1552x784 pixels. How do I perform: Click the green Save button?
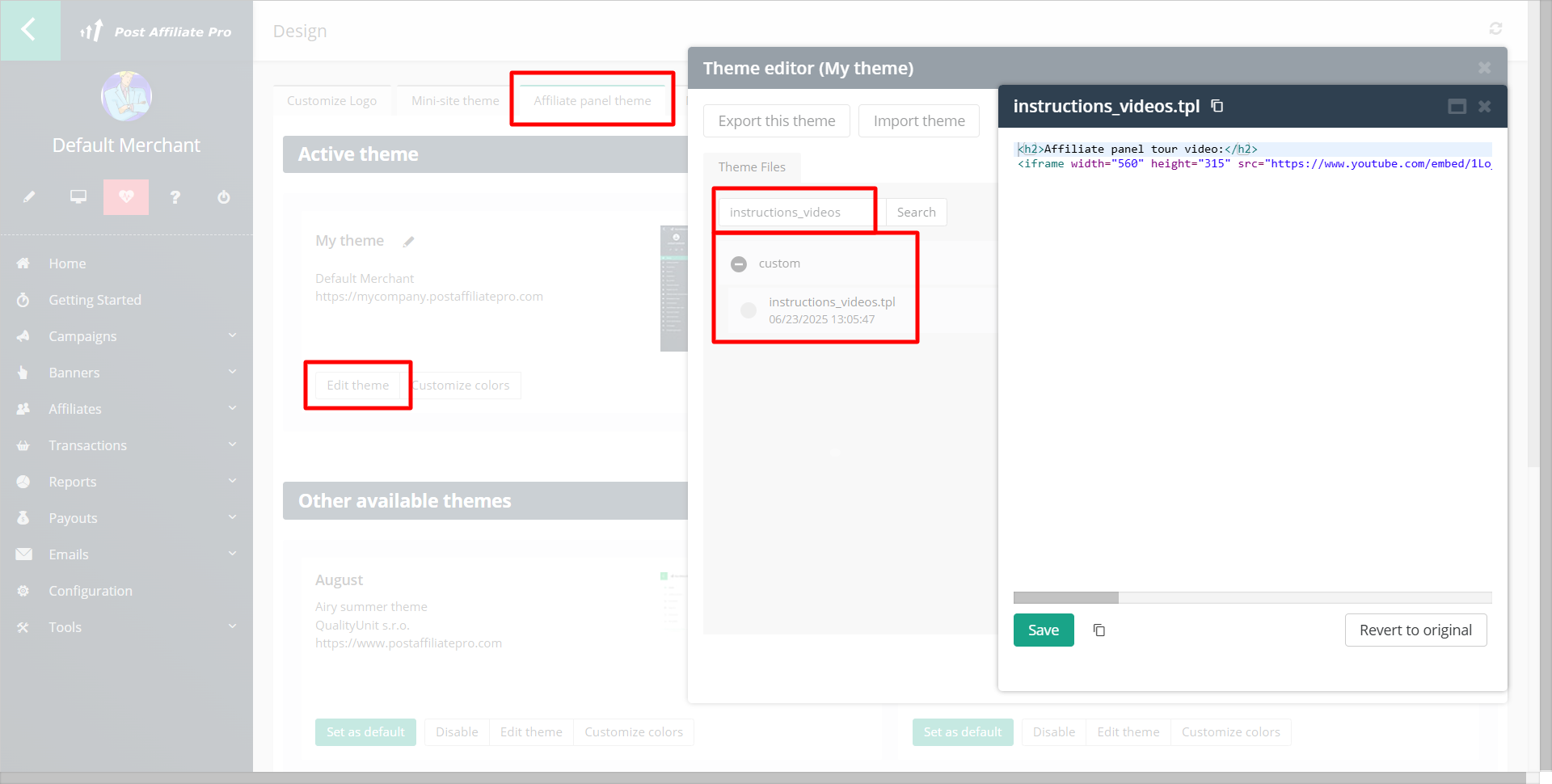pyautogui.click(x=1044, y=630)
